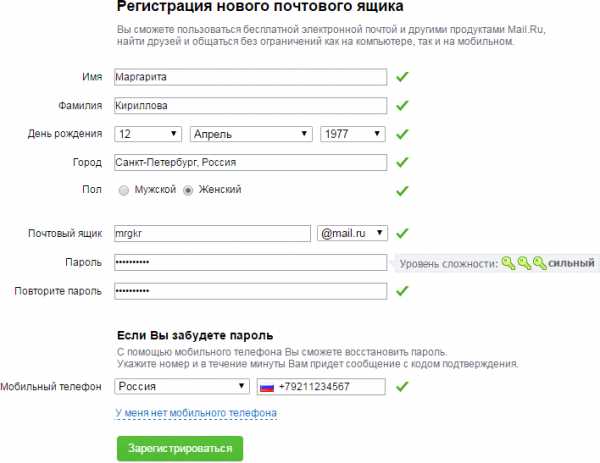Click the Russian flag icon in the phone field
The height and width of the screenshot is (463, 600).
267,387
